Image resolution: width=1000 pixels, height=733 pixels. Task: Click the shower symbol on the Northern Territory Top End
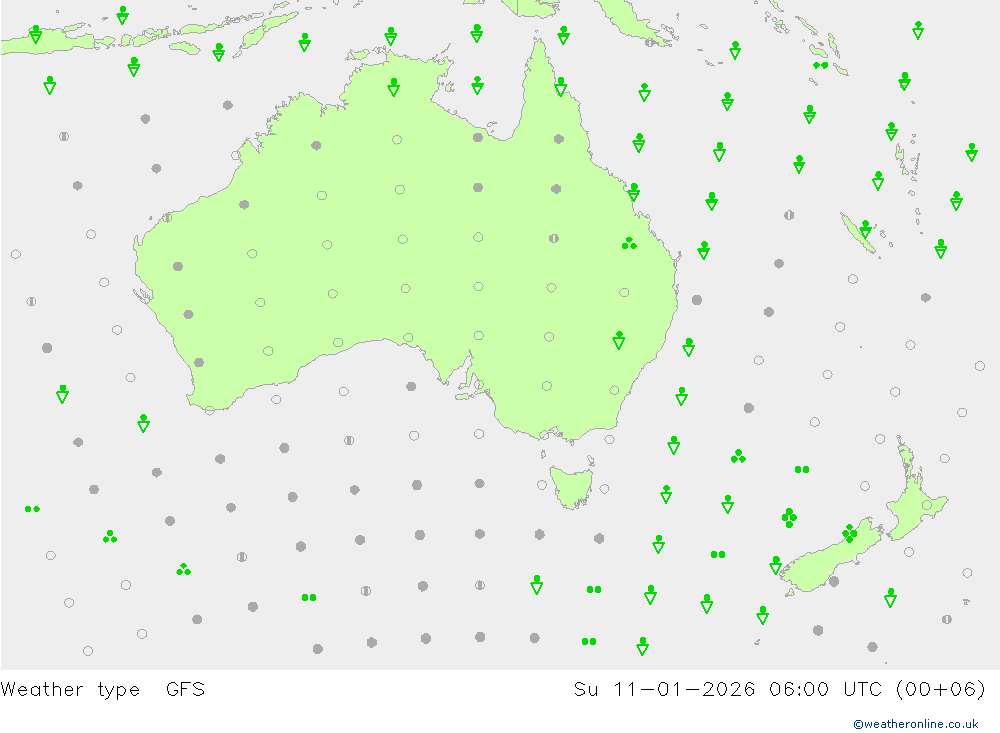point(393,87)
